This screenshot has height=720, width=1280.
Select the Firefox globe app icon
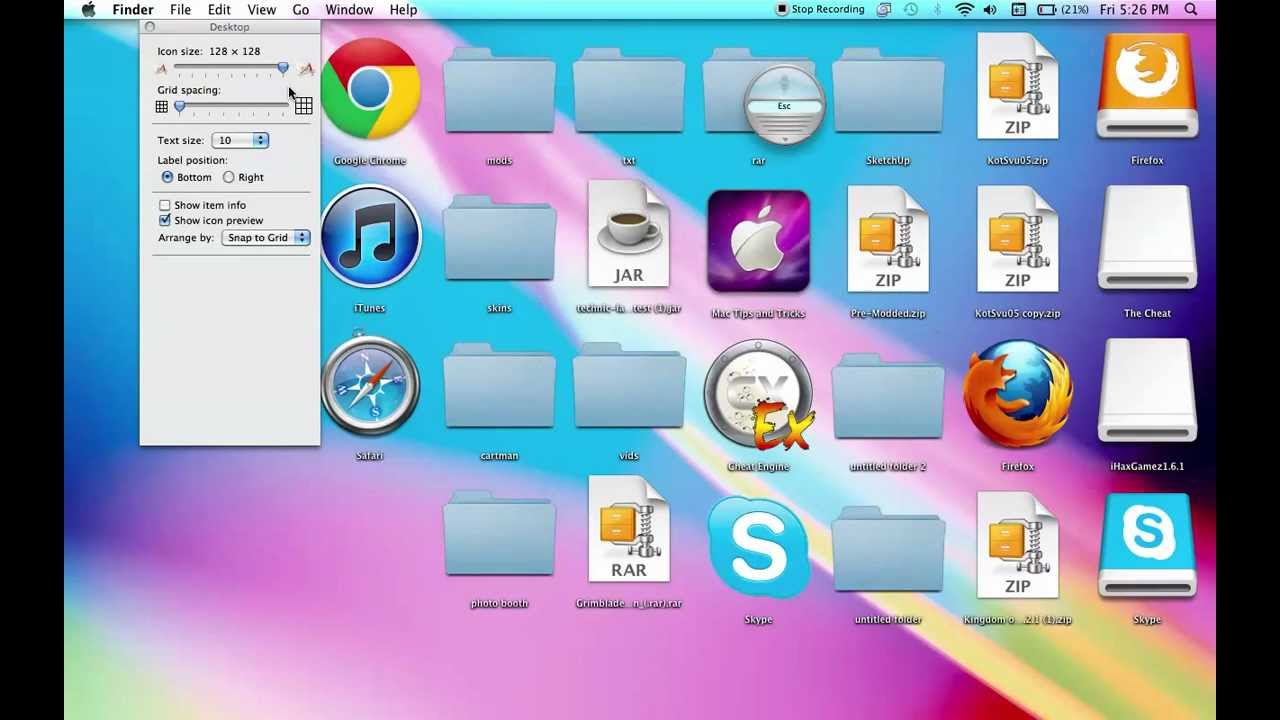tap(1017, 394)
